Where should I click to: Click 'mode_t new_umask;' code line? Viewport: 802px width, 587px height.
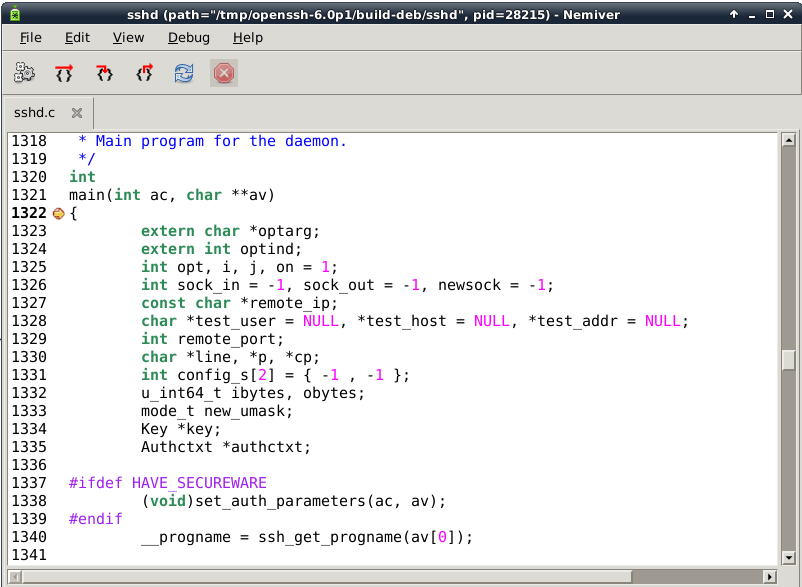[217, 411]
